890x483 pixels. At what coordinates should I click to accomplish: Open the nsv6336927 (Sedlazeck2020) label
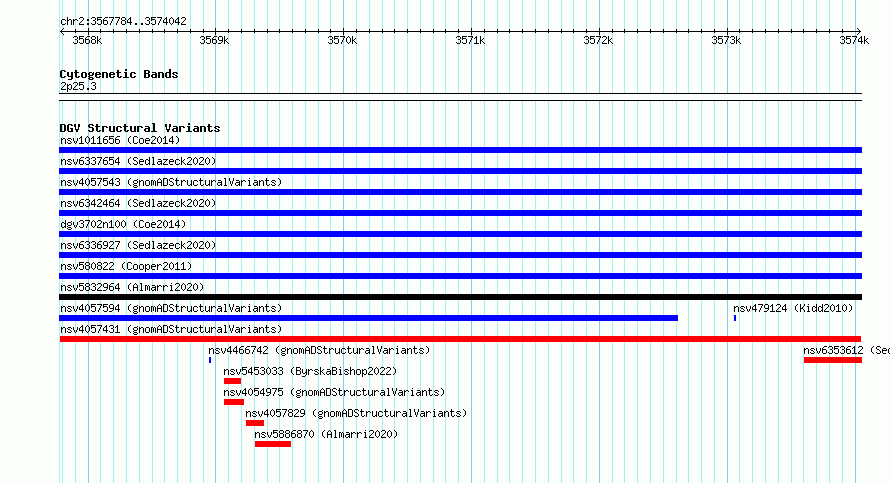[138, 245]
